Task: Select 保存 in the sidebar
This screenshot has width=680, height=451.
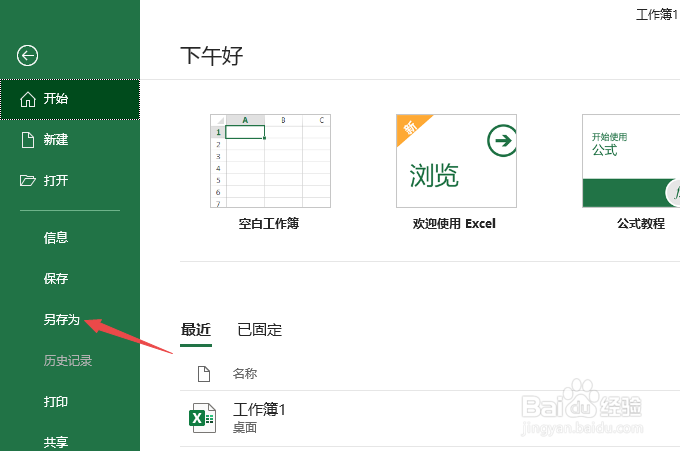Action: [56, 278]
